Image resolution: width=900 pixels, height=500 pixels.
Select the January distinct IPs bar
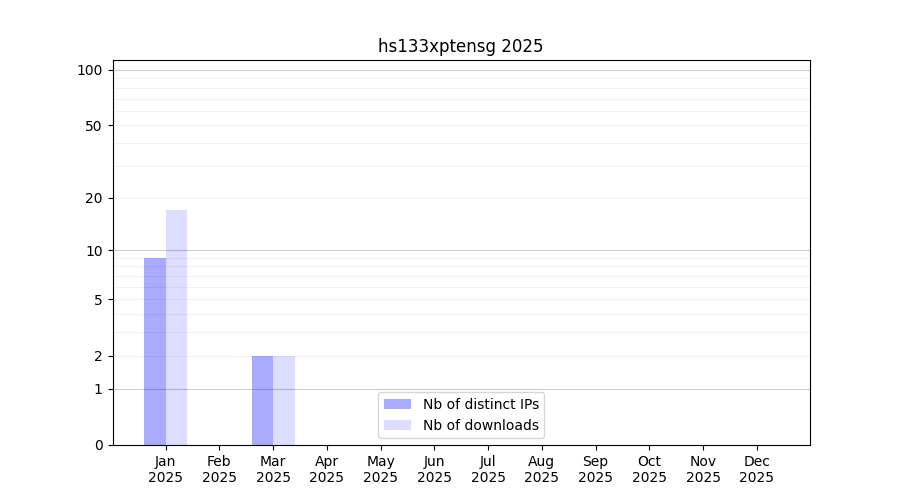tap(155, 351)
